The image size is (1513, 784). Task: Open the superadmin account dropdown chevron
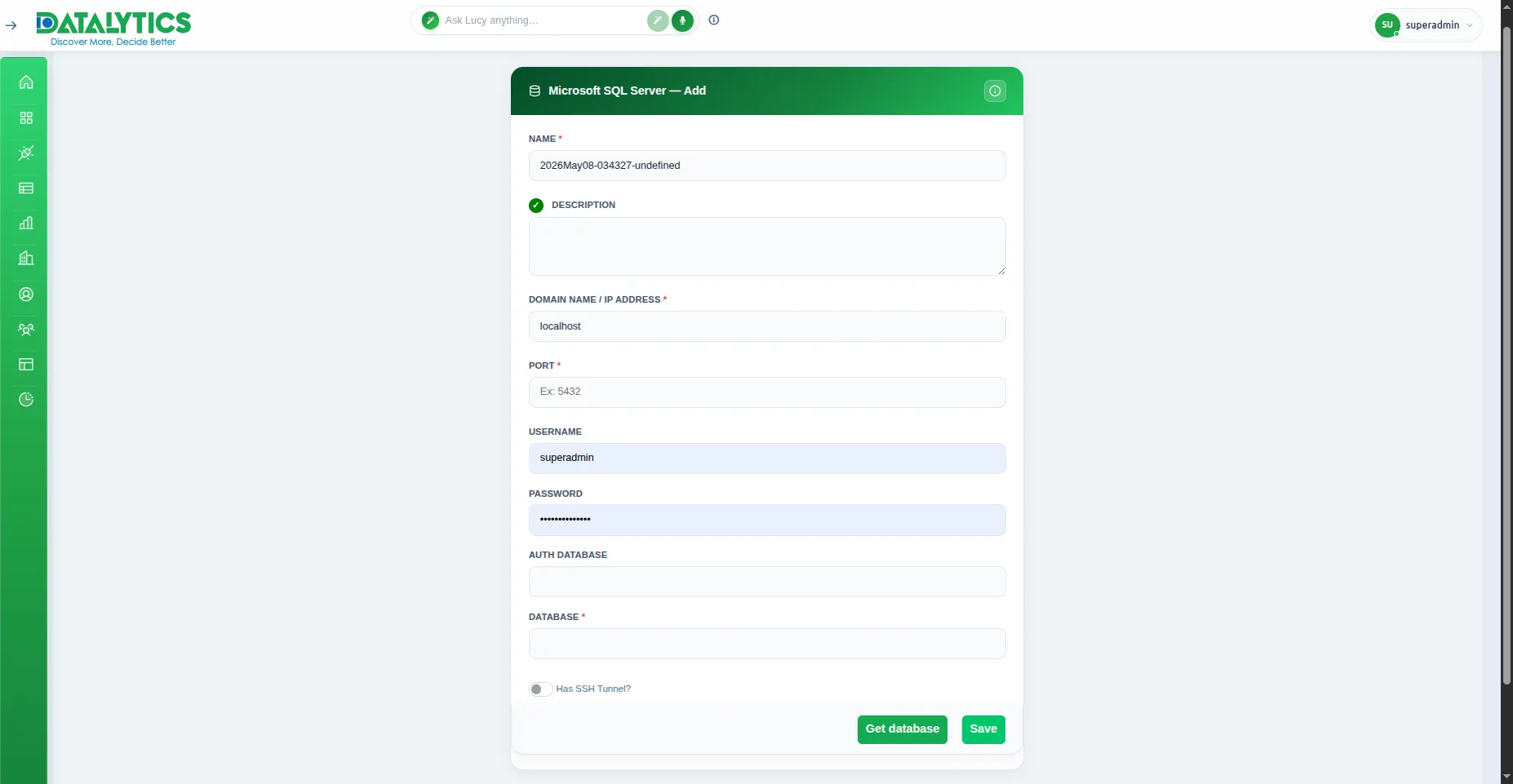click(x=1470, y=25)
